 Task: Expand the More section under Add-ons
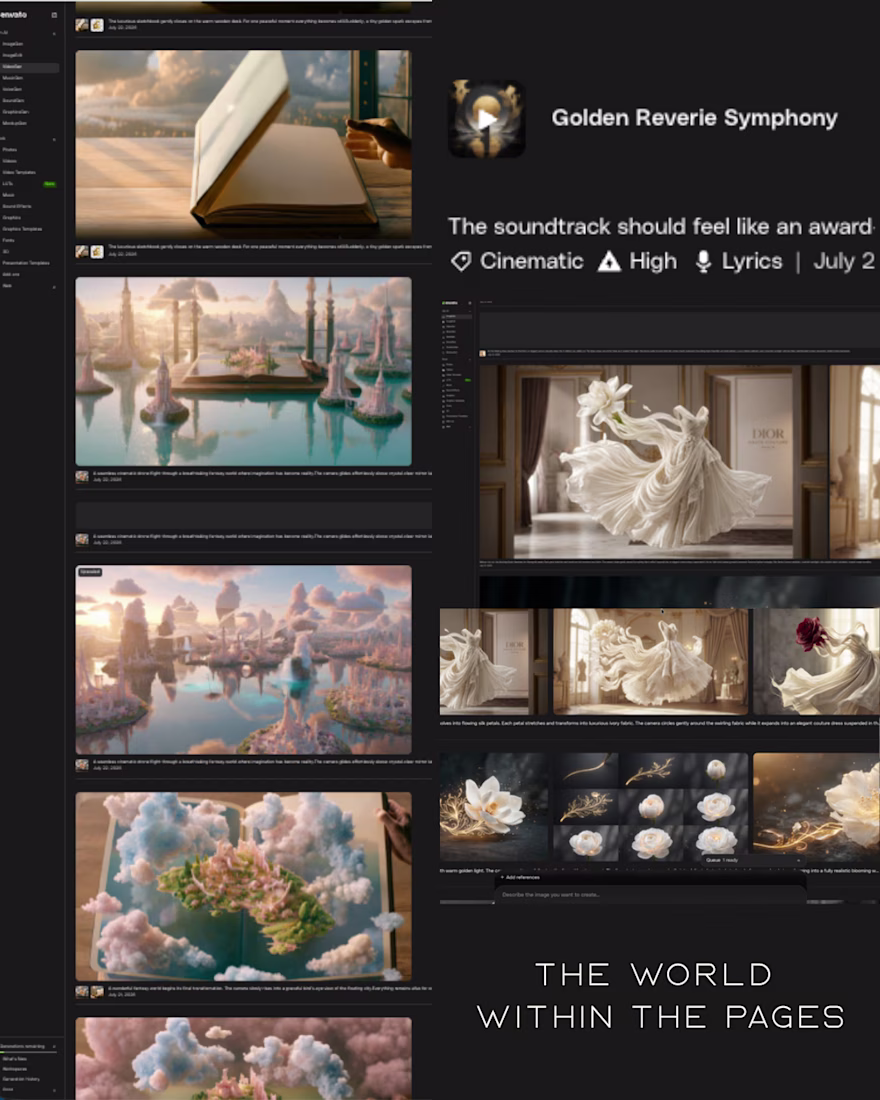point(54,286)
